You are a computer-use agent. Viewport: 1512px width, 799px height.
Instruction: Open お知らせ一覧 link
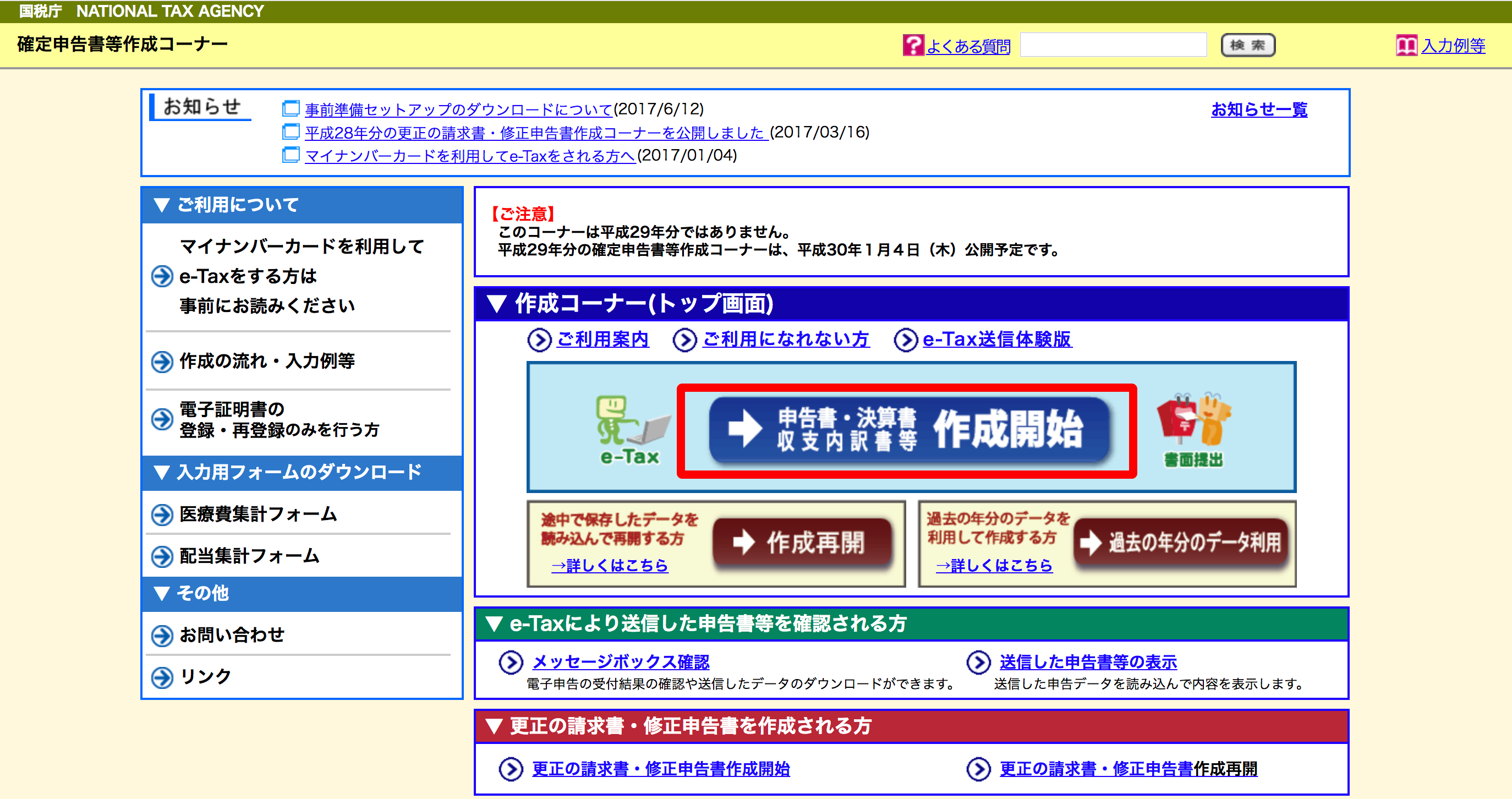pos(1259,110)
